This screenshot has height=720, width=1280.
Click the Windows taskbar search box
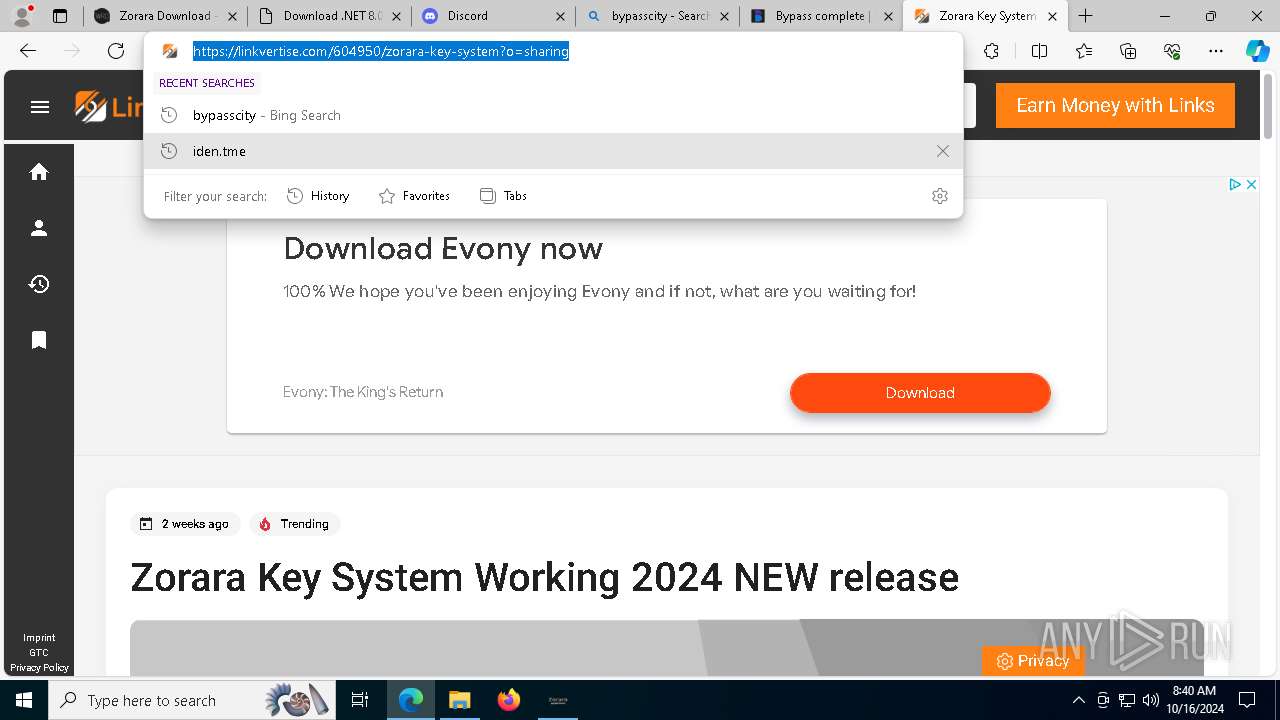(x=191, y=700)
